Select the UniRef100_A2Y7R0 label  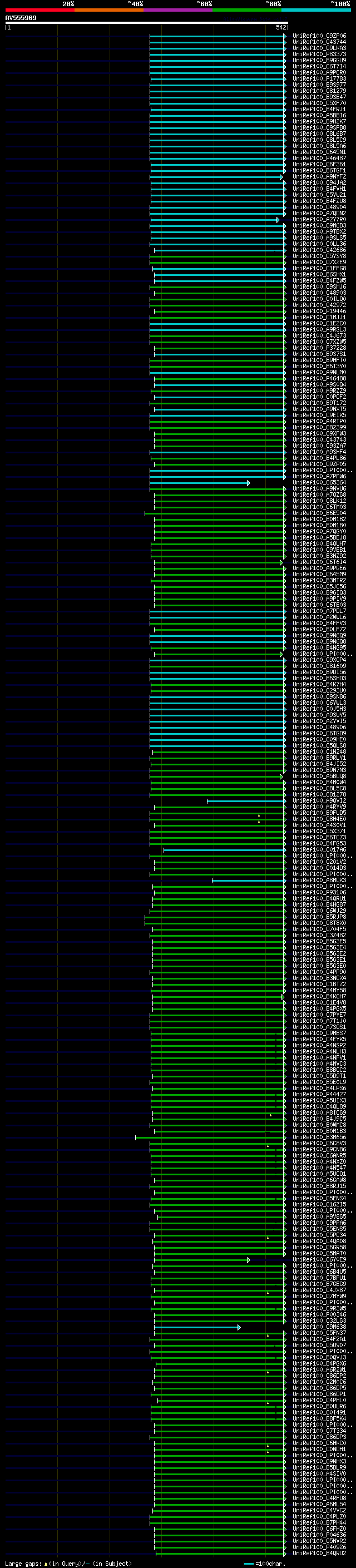click(319, 219)
